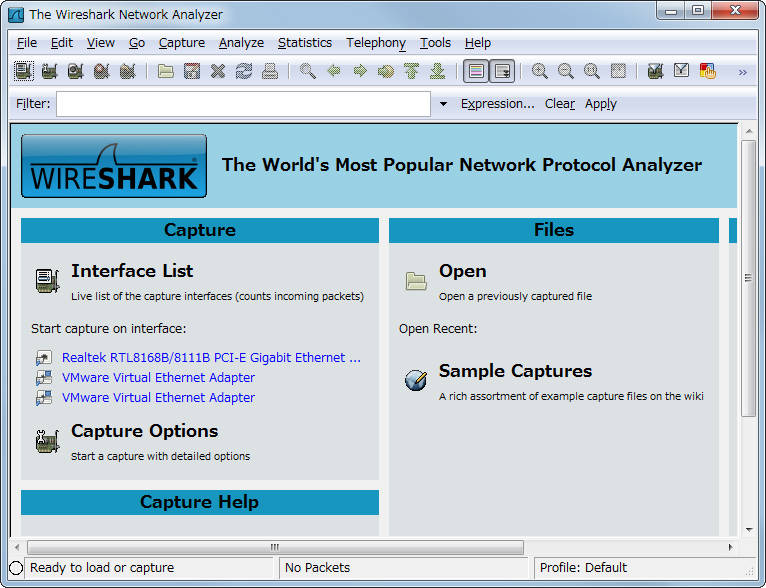Edit capture filters toolbar icon

click(x=655, y=71)
